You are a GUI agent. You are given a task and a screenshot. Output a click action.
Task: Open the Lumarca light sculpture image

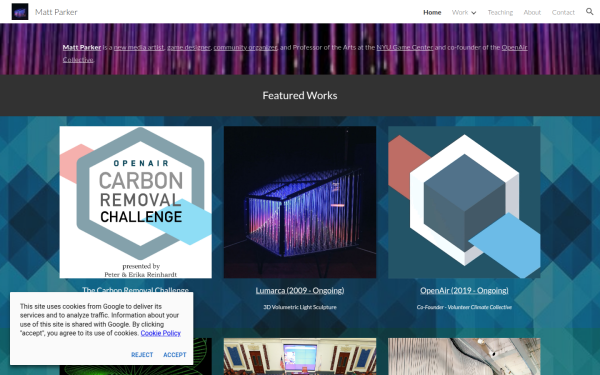[x=300, y=202]
